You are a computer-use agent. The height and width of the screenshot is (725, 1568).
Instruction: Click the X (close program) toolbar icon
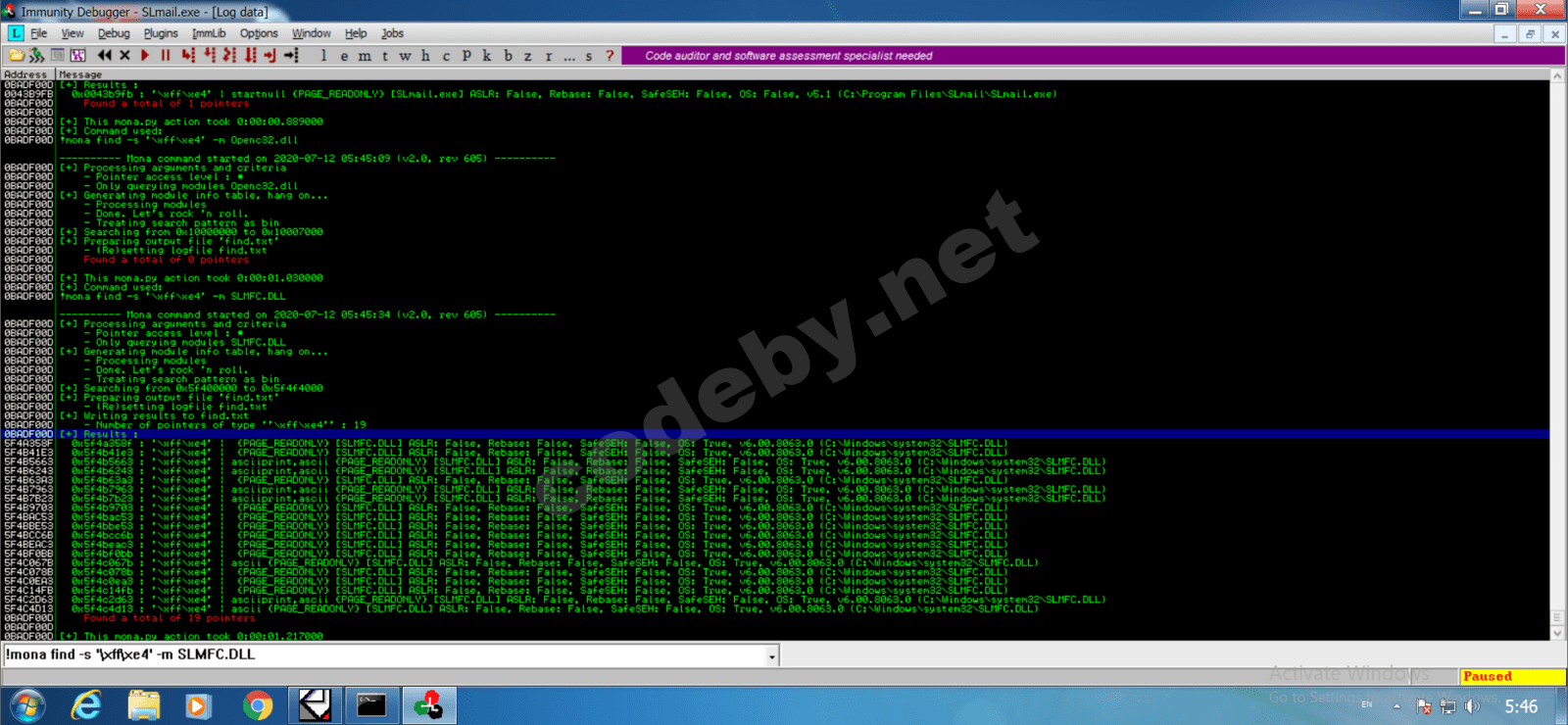(124, 56)
